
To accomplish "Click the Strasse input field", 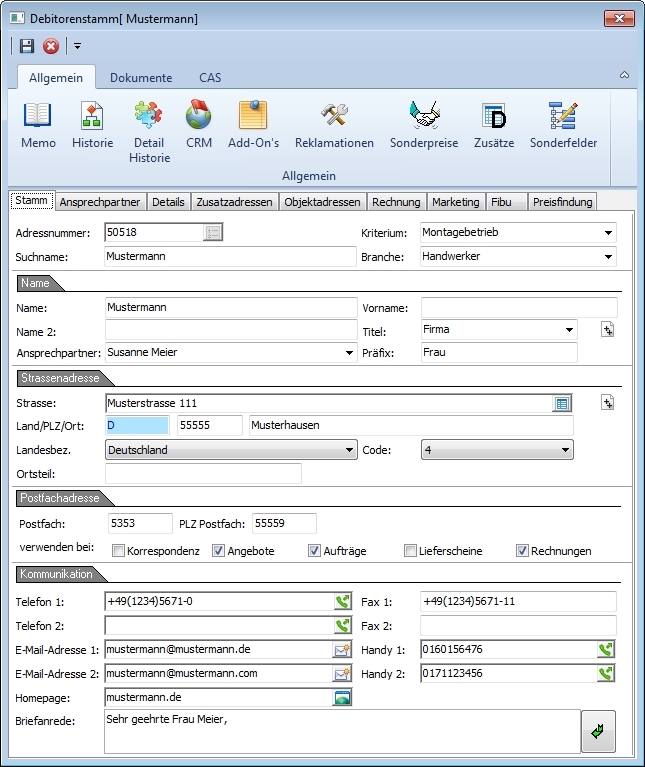I will coord(329,404).
